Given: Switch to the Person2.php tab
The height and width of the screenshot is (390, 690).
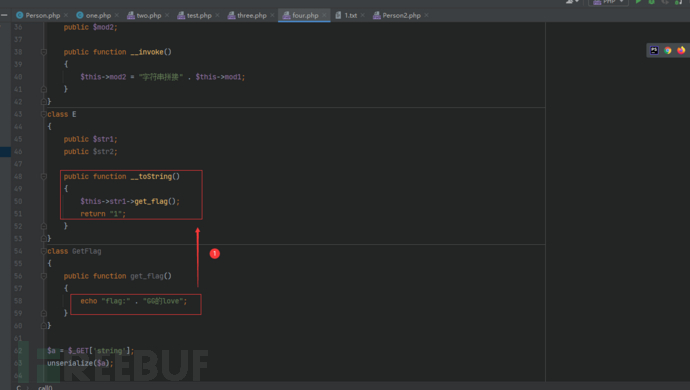Looking at the screenshot, I should (x=401, y=15).
